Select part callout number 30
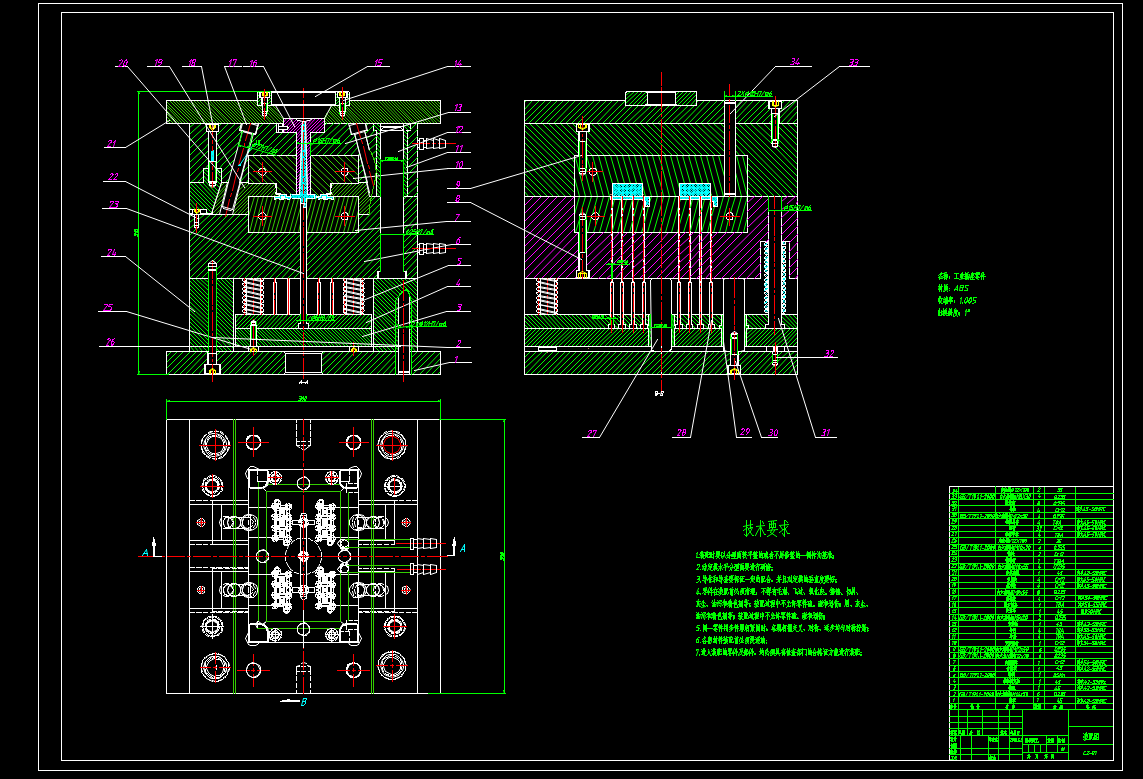1143x779 pixels. point(773,433)
